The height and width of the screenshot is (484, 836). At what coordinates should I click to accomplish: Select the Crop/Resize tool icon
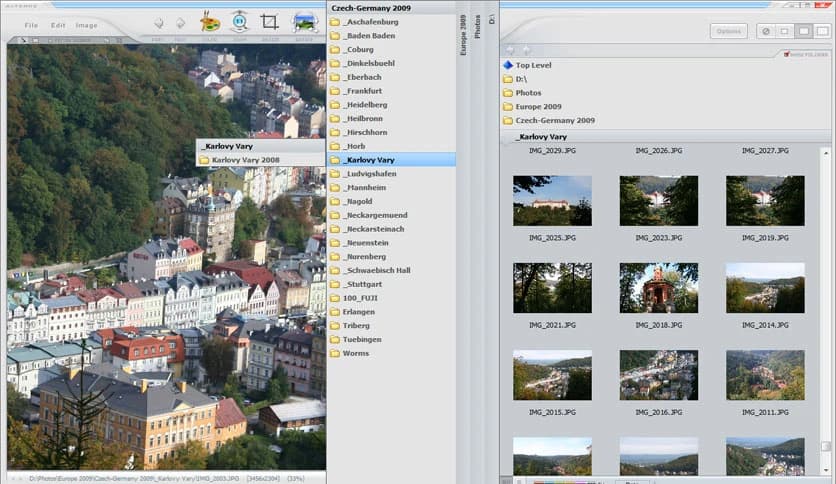pos(269,21)
